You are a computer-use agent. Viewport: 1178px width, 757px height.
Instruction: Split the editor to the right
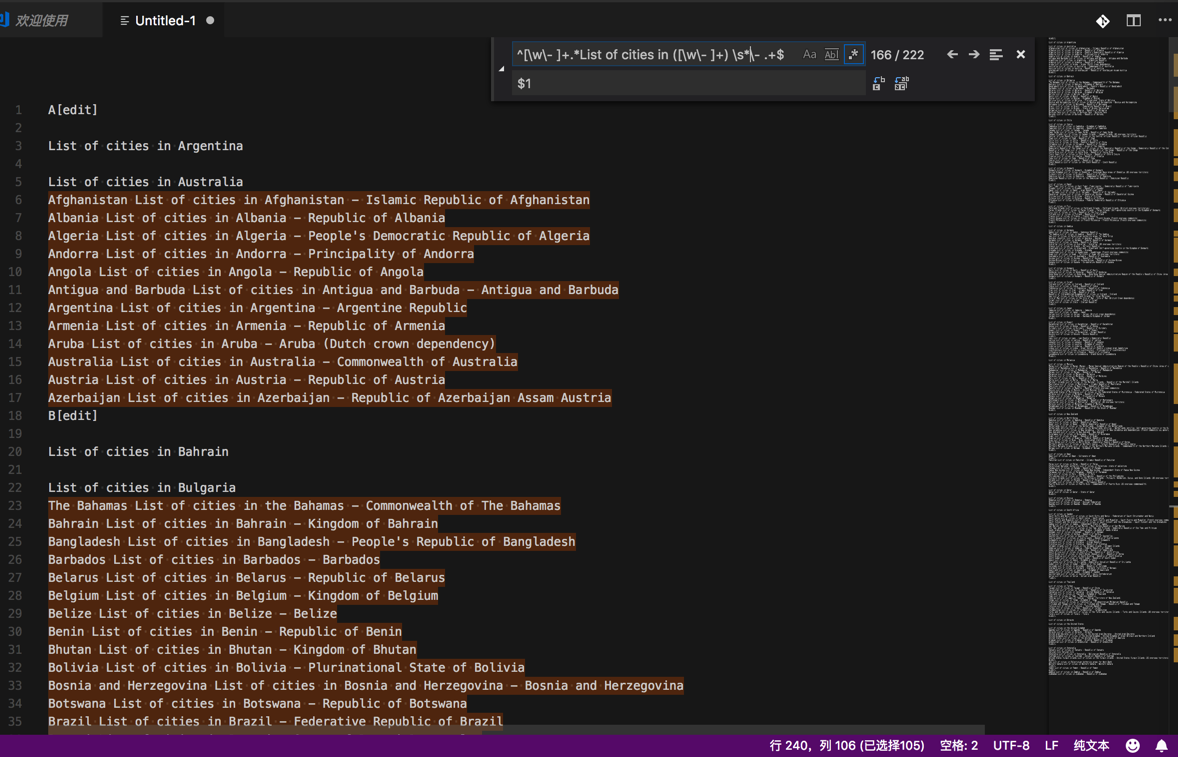coord(1133,20)
